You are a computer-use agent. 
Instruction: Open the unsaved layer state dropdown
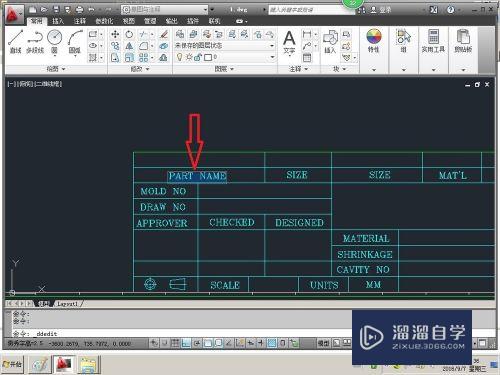click(x=225, y=45)
